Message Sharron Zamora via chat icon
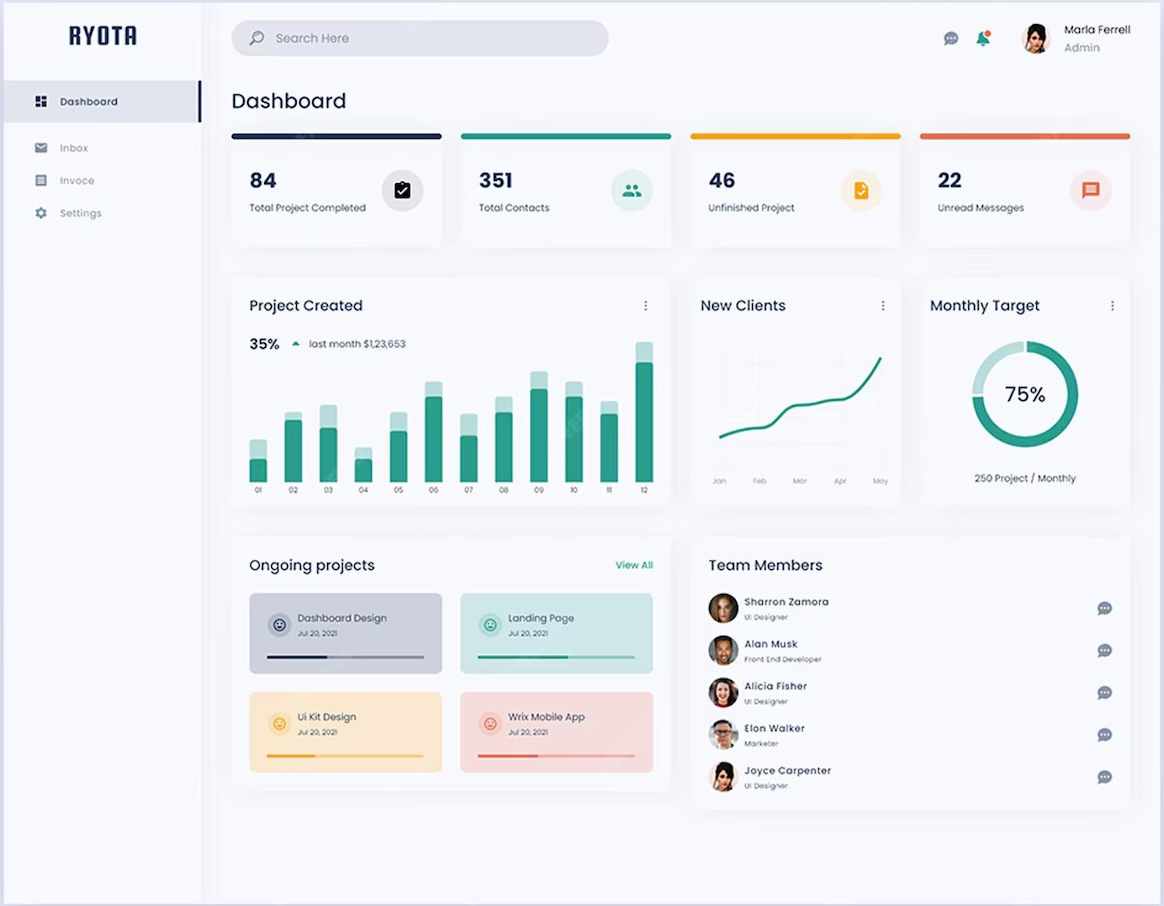The width and height of the screenshot is (1164, 906). pyautogui.click(x=1104, y=608)
